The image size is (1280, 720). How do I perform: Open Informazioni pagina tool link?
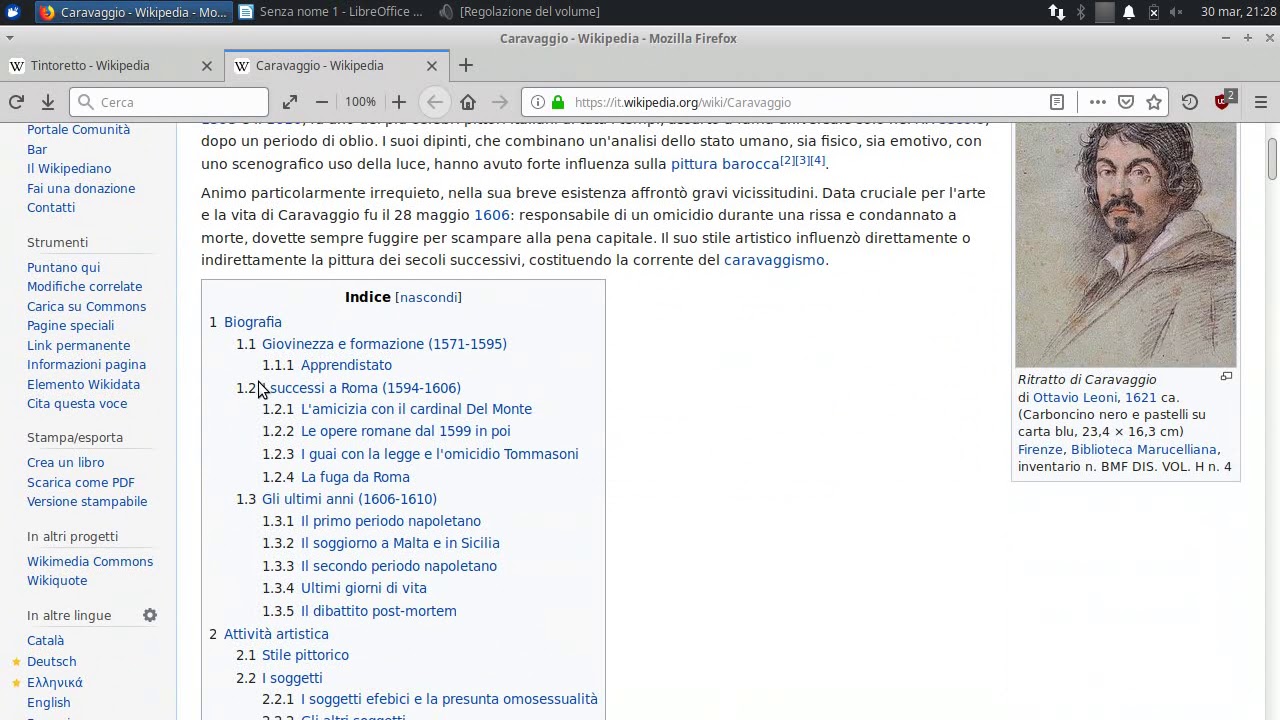coord(86,364)
